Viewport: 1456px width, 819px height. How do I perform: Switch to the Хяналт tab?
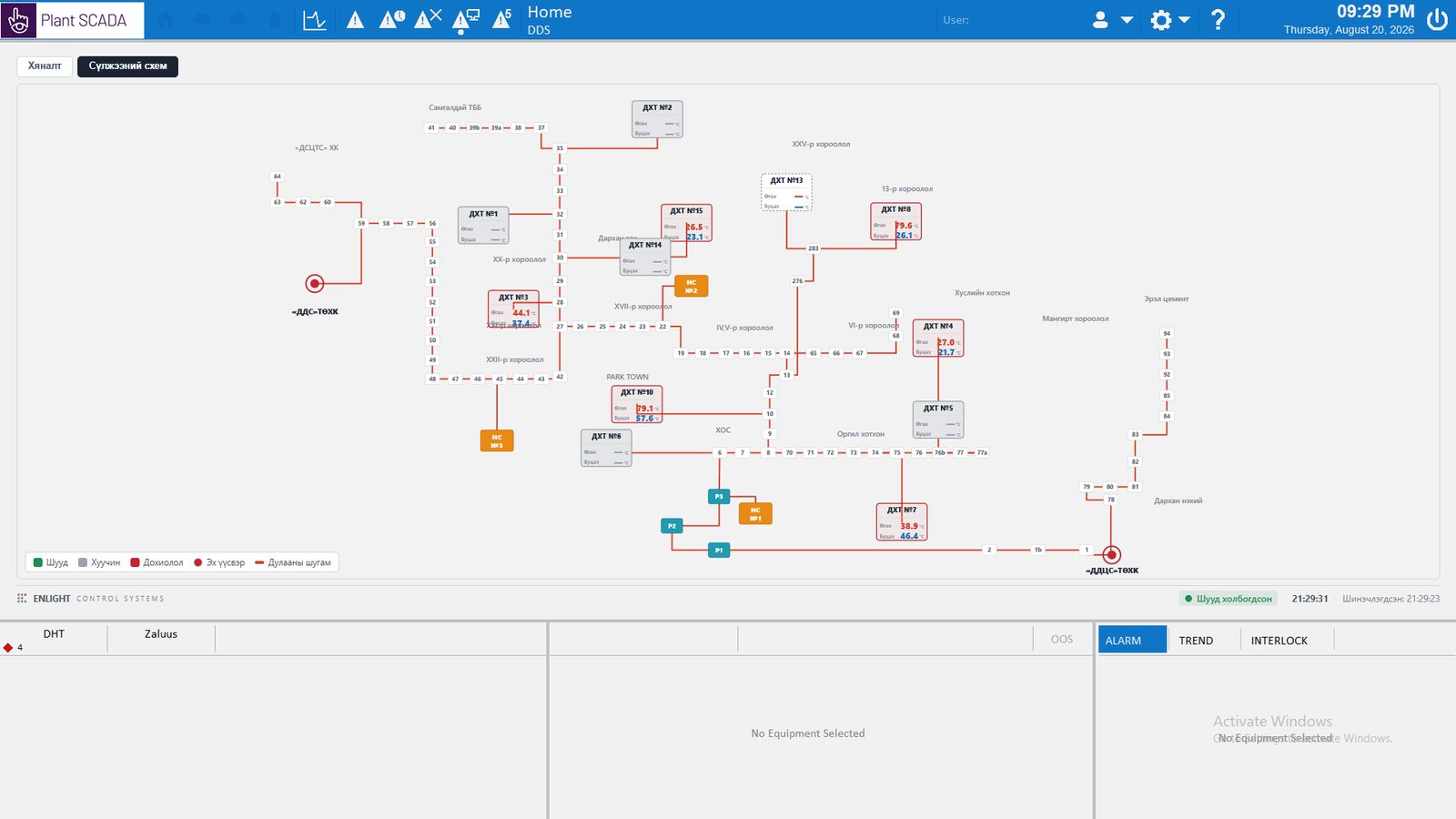coord(45,66)
